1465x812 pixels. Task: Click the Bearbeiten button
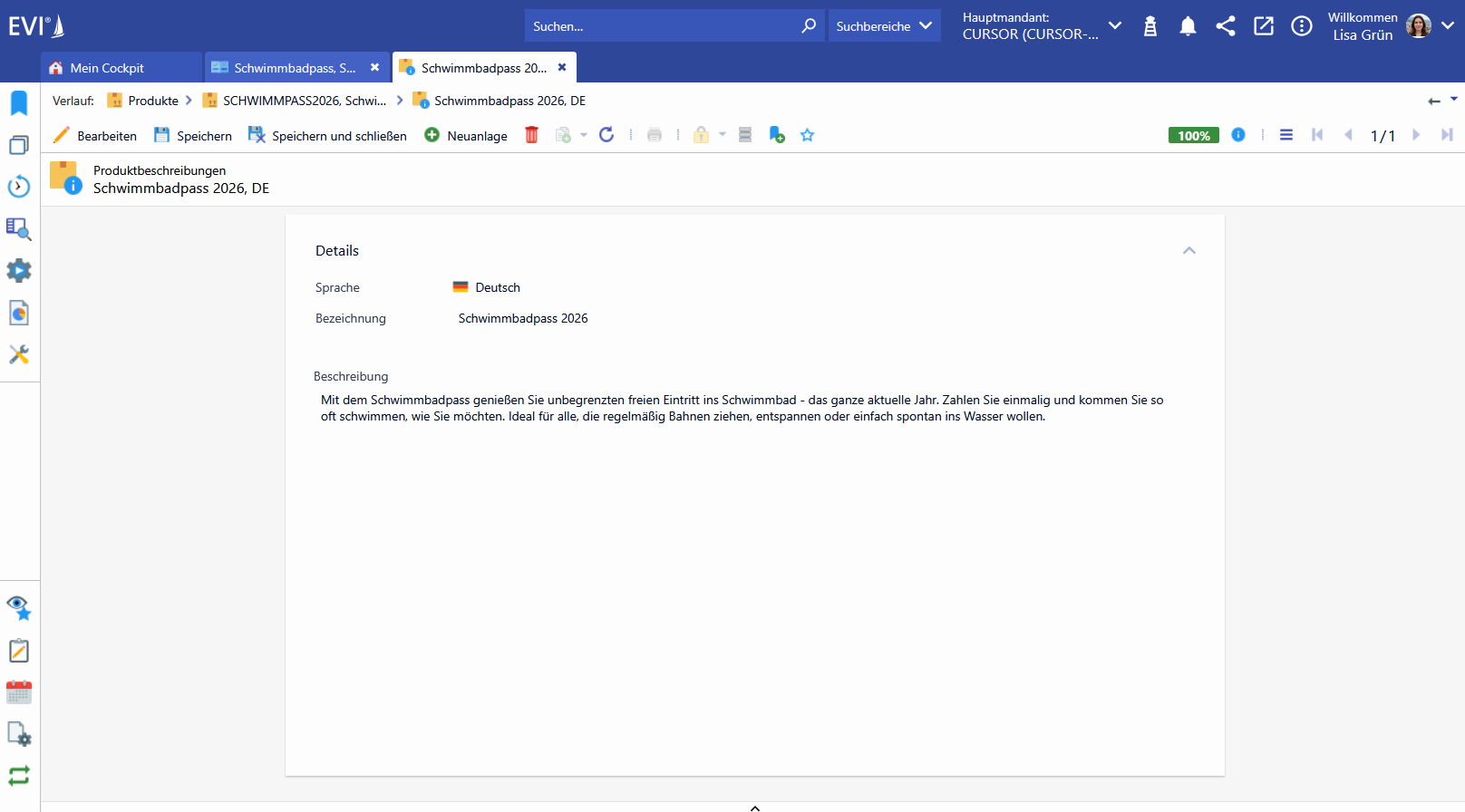(x=95, y=136)
